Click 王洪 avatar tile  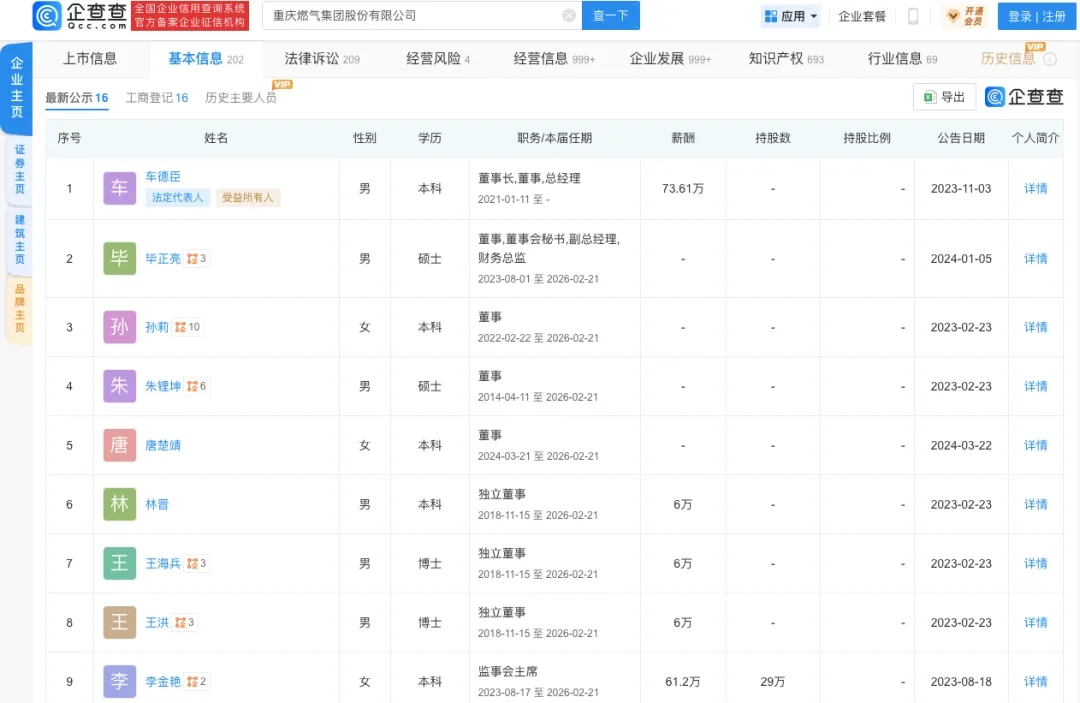tap(119, 622)
